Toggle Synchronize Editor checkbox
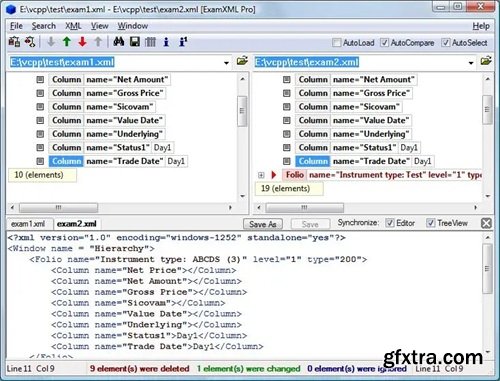Image resolution: width=500 pixels, height=381 pixels. [x=389, y=223]
